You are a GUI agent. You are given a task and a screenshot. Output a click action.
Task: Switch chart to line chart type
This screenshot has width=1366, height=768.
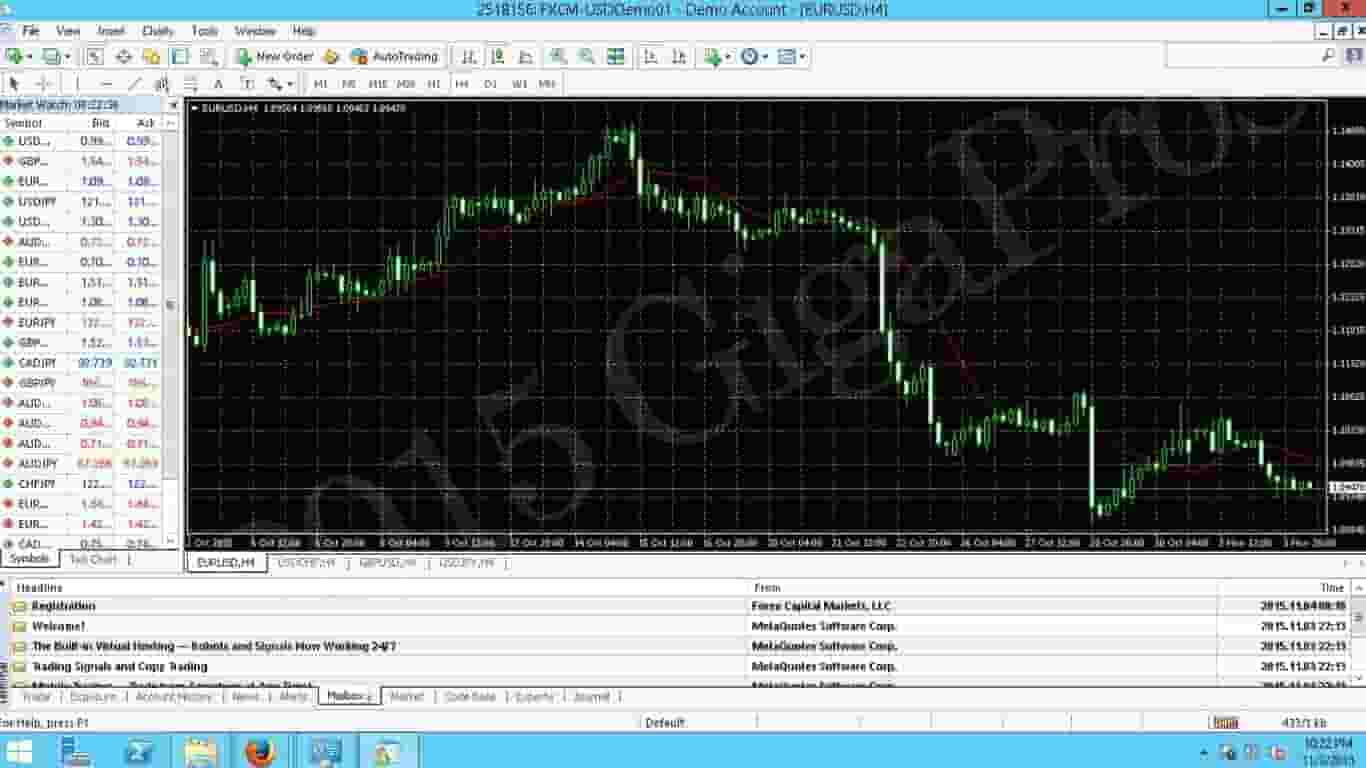coord(526,57)
